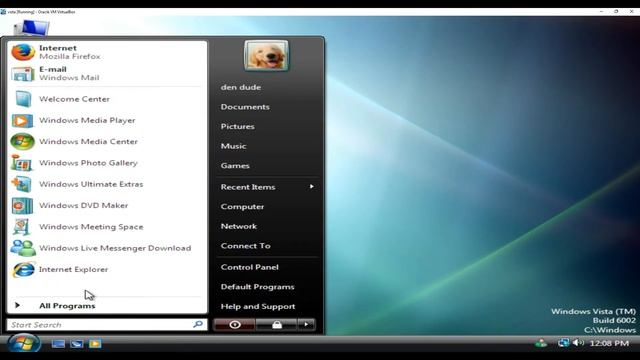Launch the Internet Explorer icon
This screenshot has height=360, width=640.
23,270
